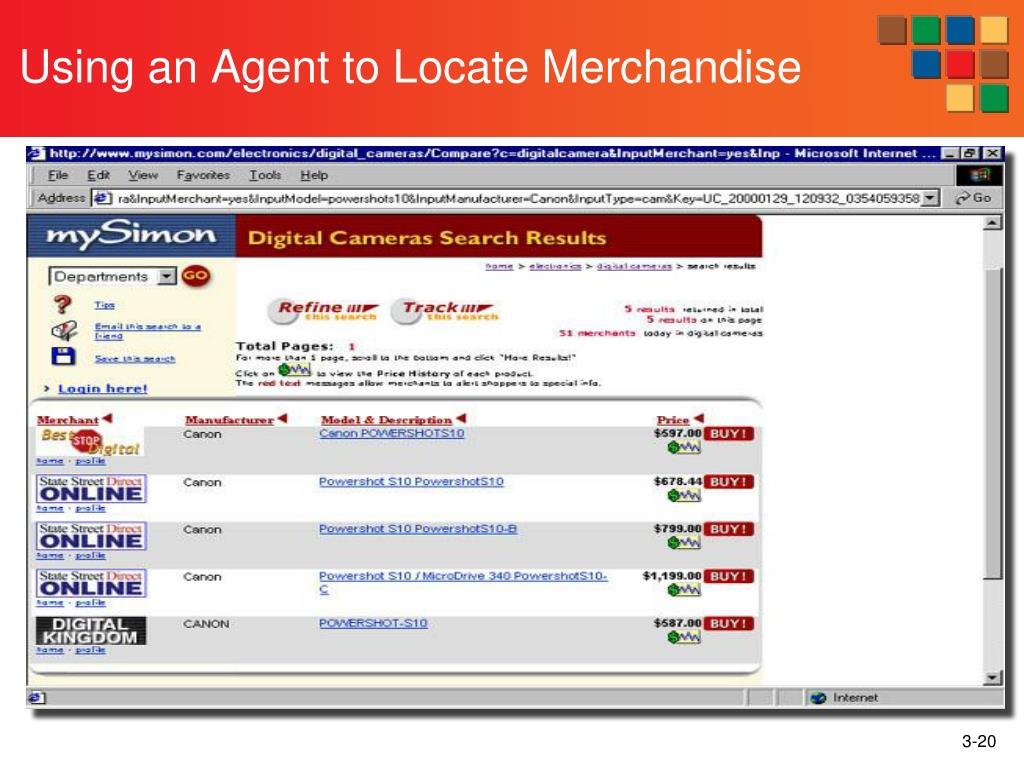
Task: Sort by the Merchant column arrow
Action: 108,418
